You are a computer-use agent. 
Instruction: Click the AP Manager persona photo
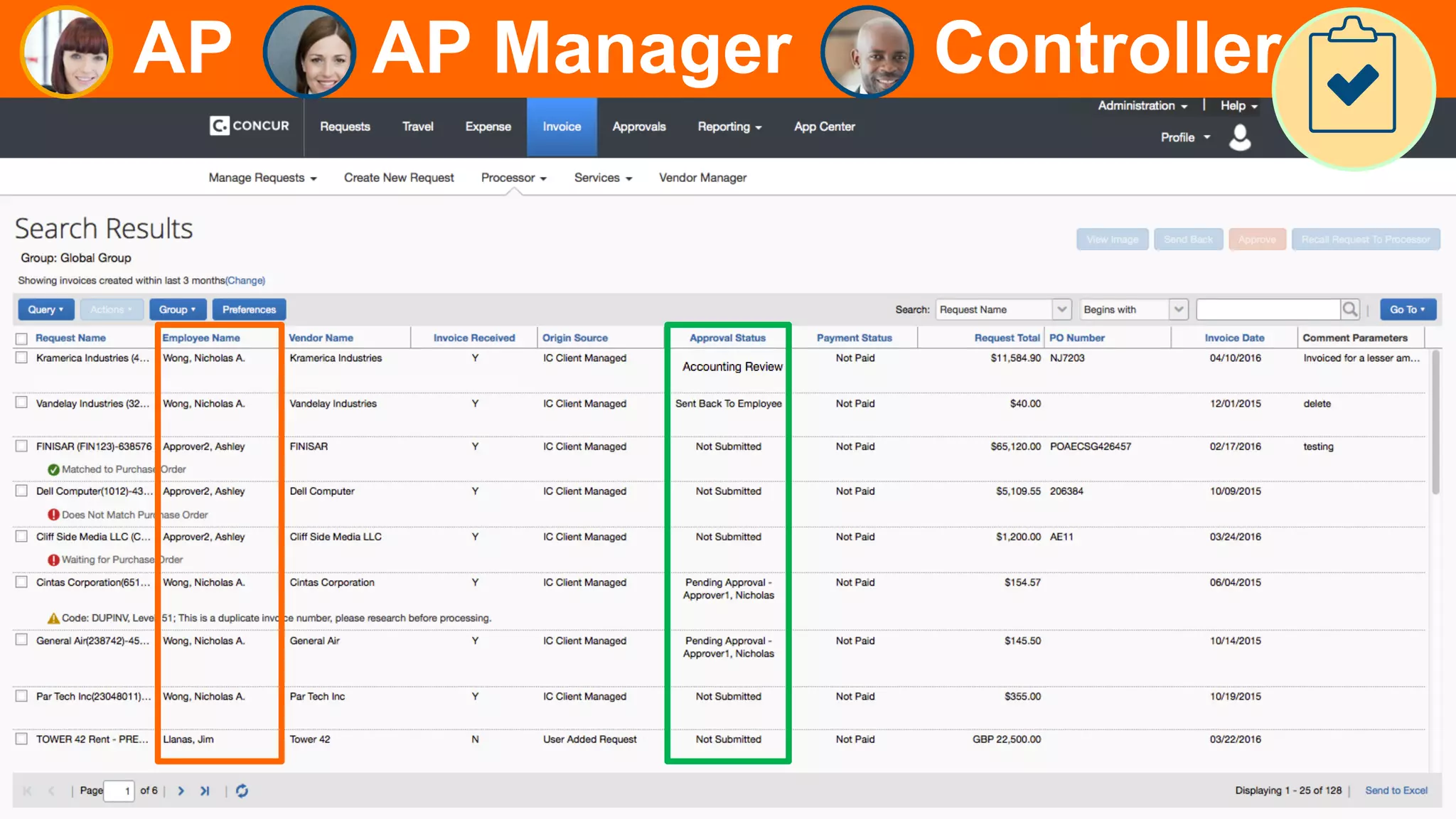(309, 51)
